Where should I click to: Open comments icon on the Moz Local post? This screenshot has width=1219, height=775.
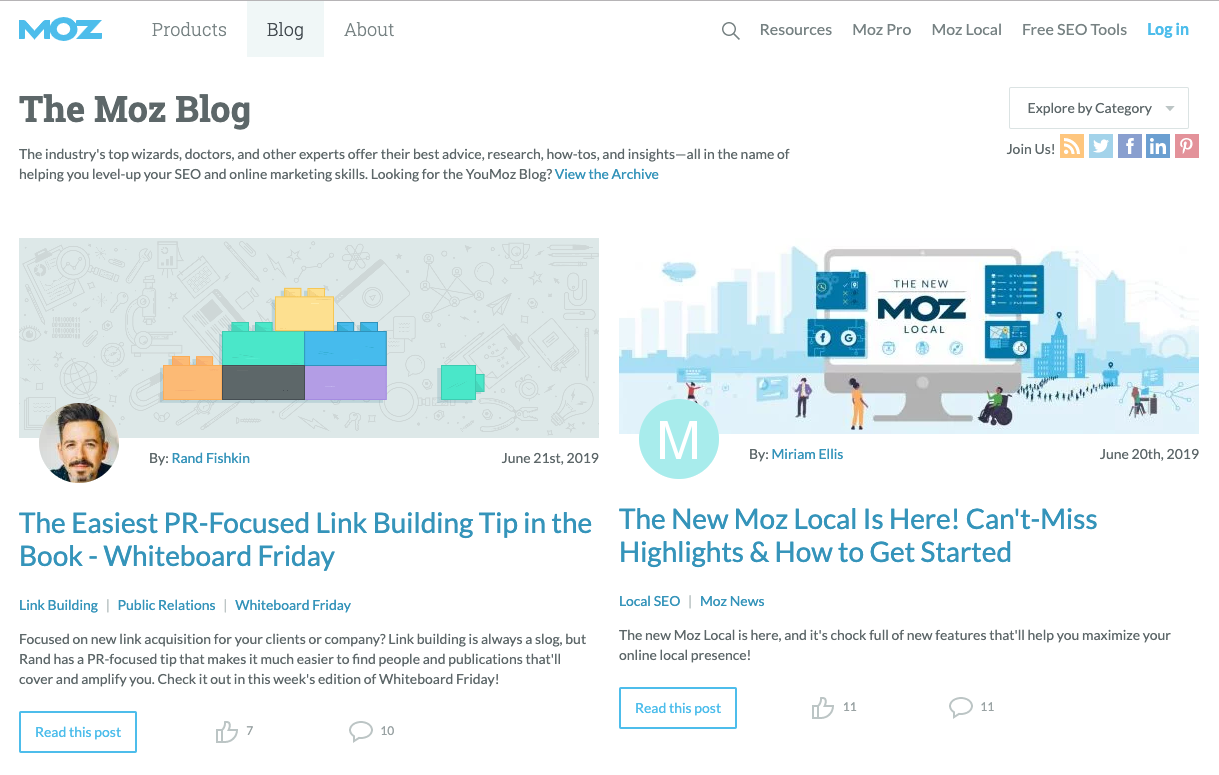[x=961, y=707]
